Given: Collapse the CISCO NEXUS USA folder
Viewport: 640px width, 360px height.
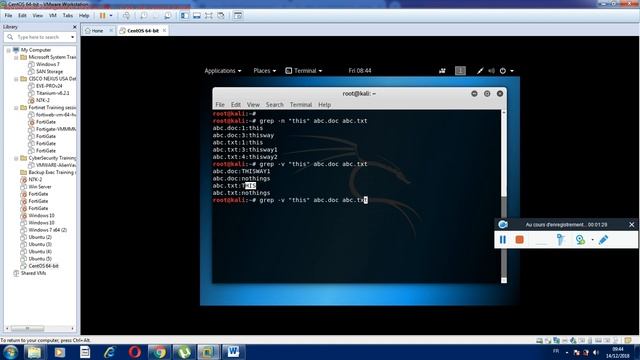Looking at the screenshot, I should pos(16,79).
